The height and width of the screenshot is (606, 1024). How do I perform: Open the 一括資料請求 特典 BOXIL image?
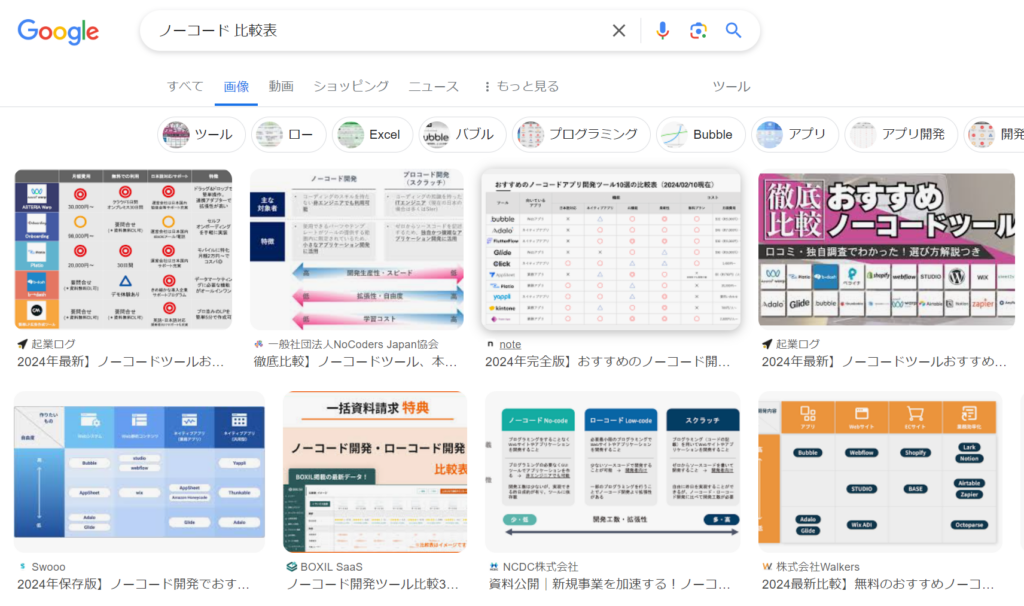coord(375,471)
